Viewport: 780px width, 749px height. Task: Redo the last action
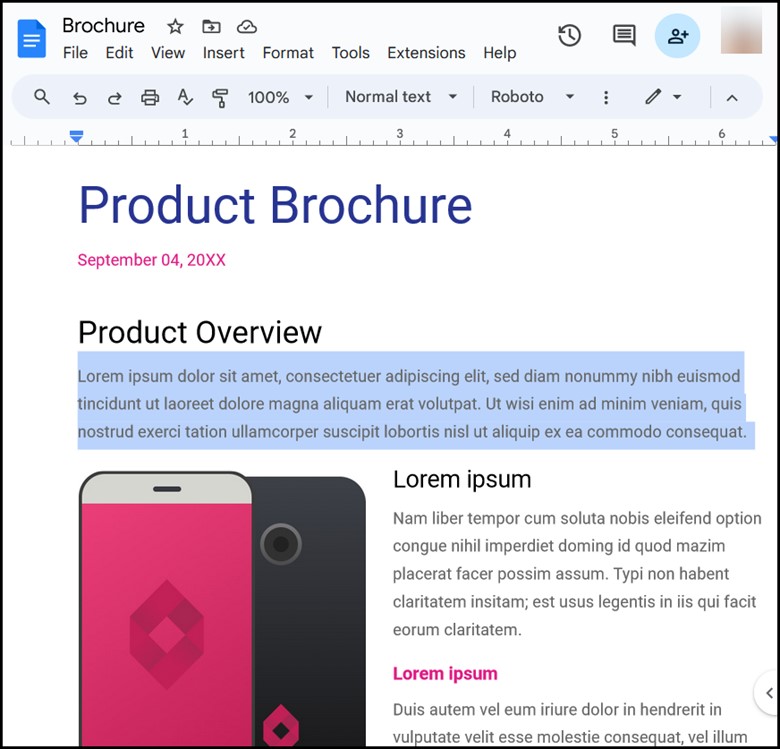114,97
